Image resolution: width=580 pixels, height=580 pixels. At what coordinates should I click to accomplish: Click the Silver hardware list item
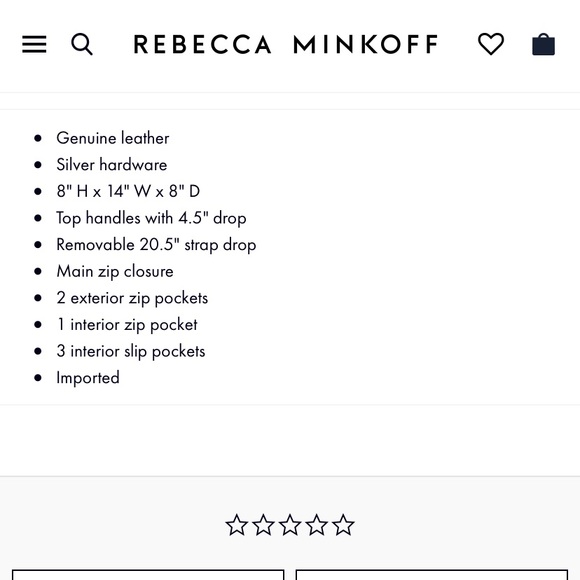click(112, 165)
